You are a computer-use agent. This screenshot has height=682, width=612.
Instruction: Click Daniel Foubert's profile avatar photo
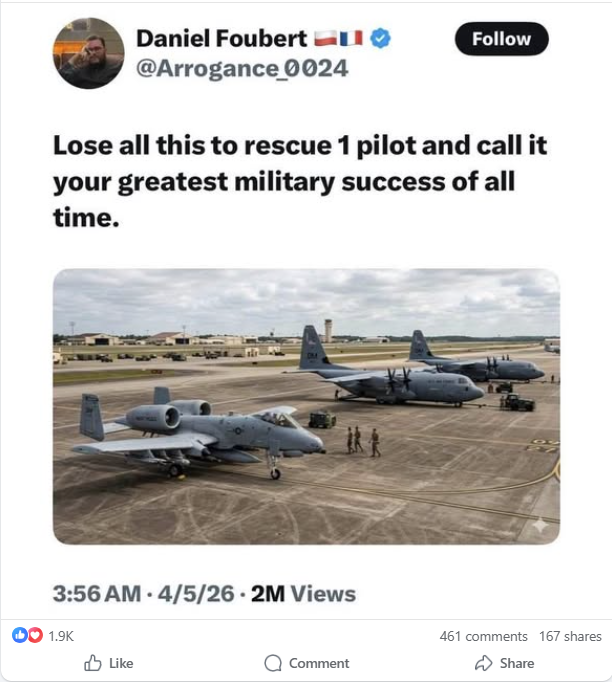pos(91,51)
